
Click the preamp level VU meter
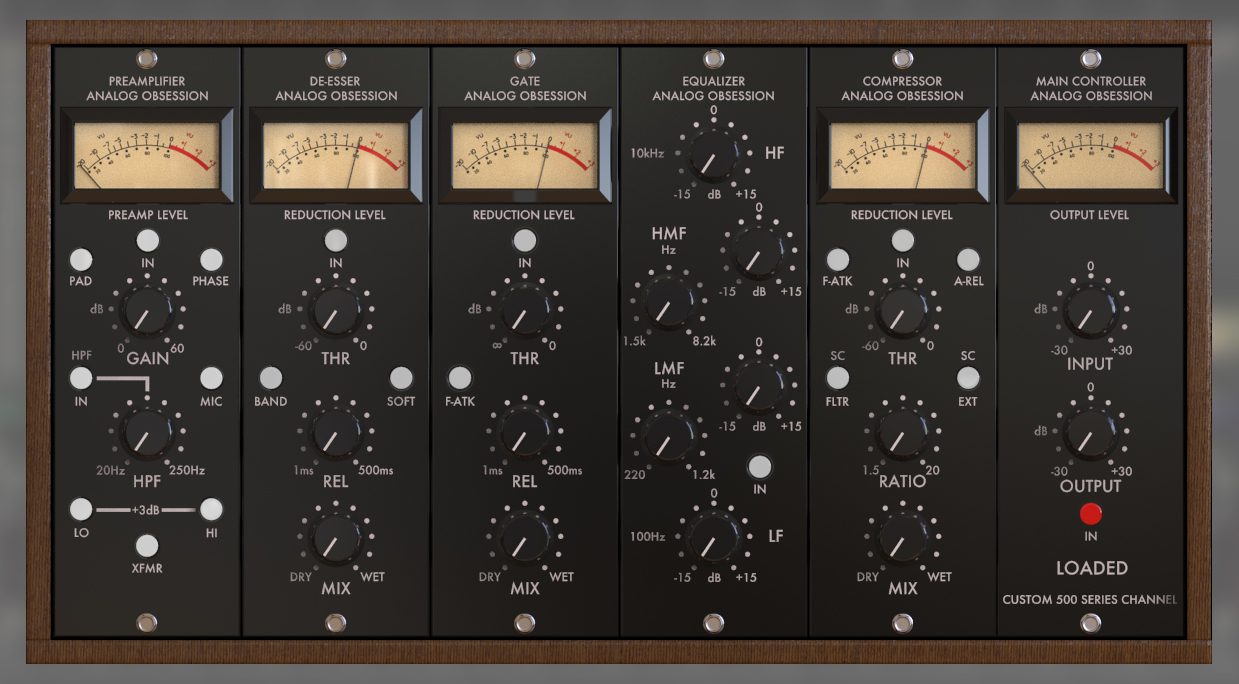147,155
